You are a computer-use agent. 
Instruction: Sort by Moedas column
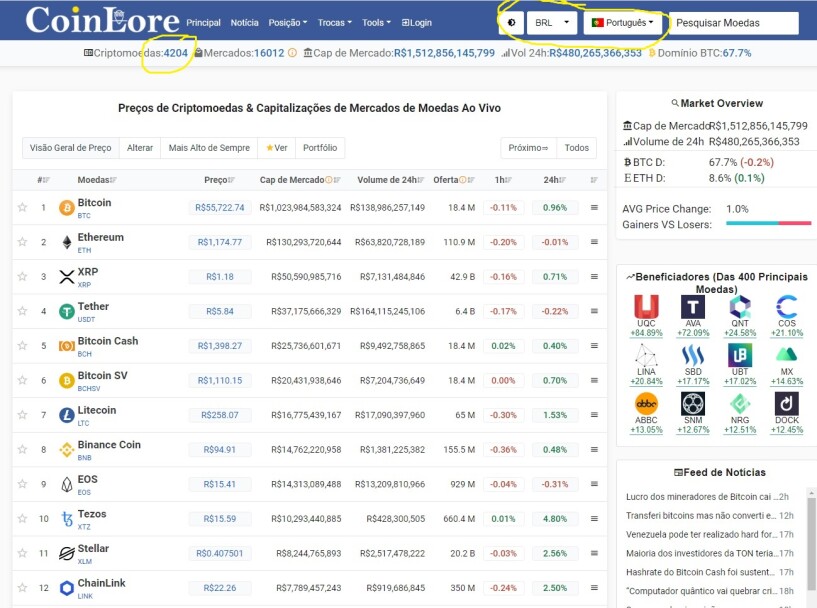[x=97, y=180]
